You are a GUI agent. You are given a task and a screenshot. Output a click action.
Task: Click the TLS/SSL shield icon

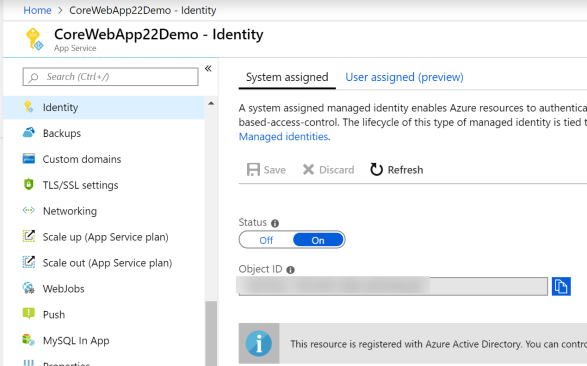point(28,184)
